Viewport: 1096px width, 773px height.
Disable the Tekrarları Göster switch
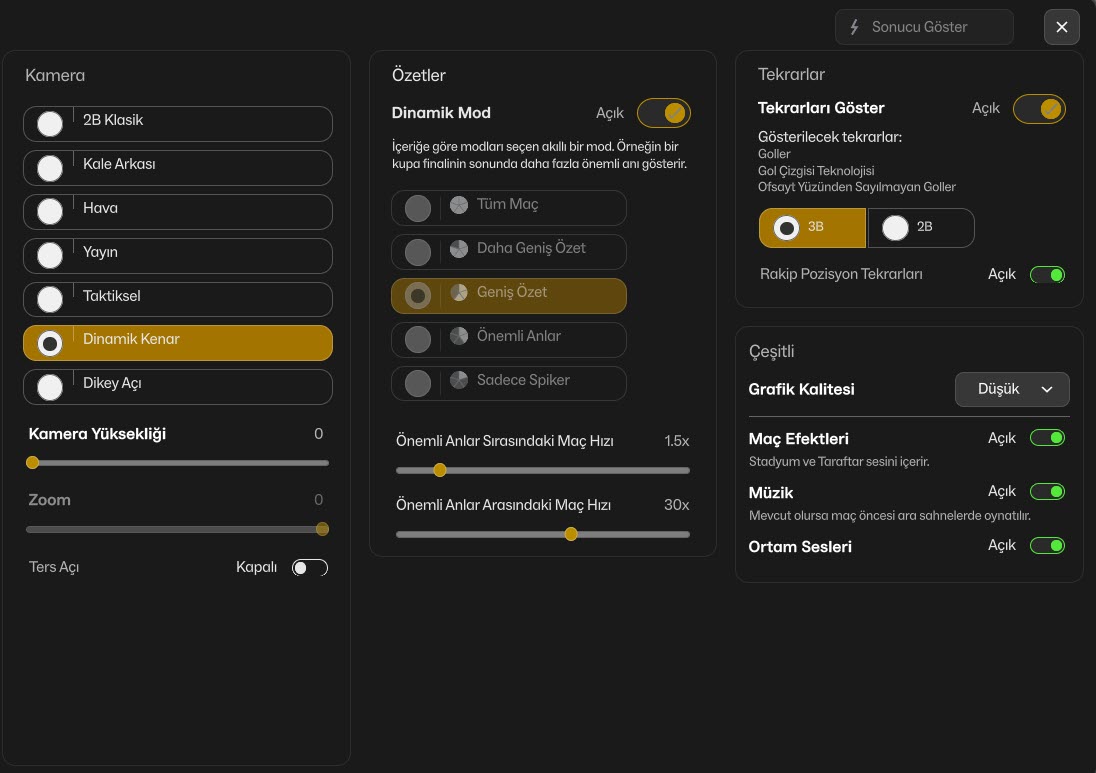point(1039,108)
